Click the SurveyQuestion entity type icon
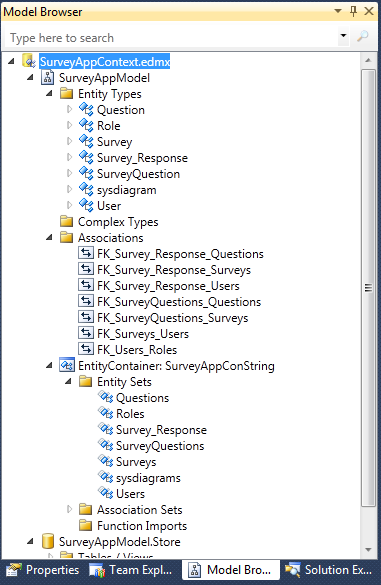 tap(86, 174)
